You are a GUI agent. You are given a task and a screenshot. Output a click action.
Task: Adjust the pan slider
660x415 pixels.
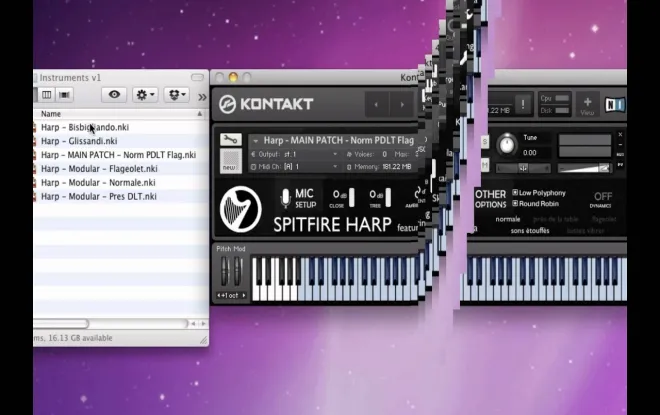(523, 168)
